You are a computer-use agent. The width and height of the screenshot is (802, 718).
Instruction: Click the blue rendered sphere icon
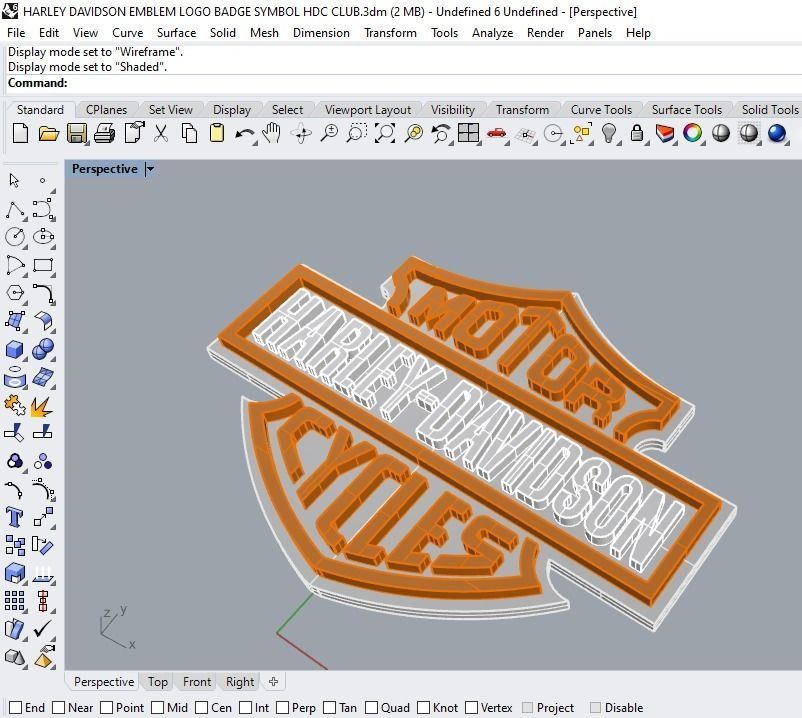tap(776, 133)
